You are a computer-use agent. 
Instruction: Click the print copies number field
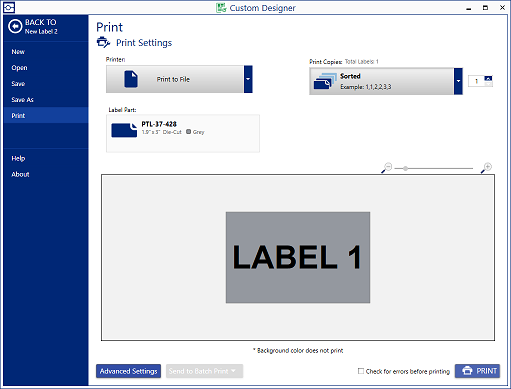point(476,81)
